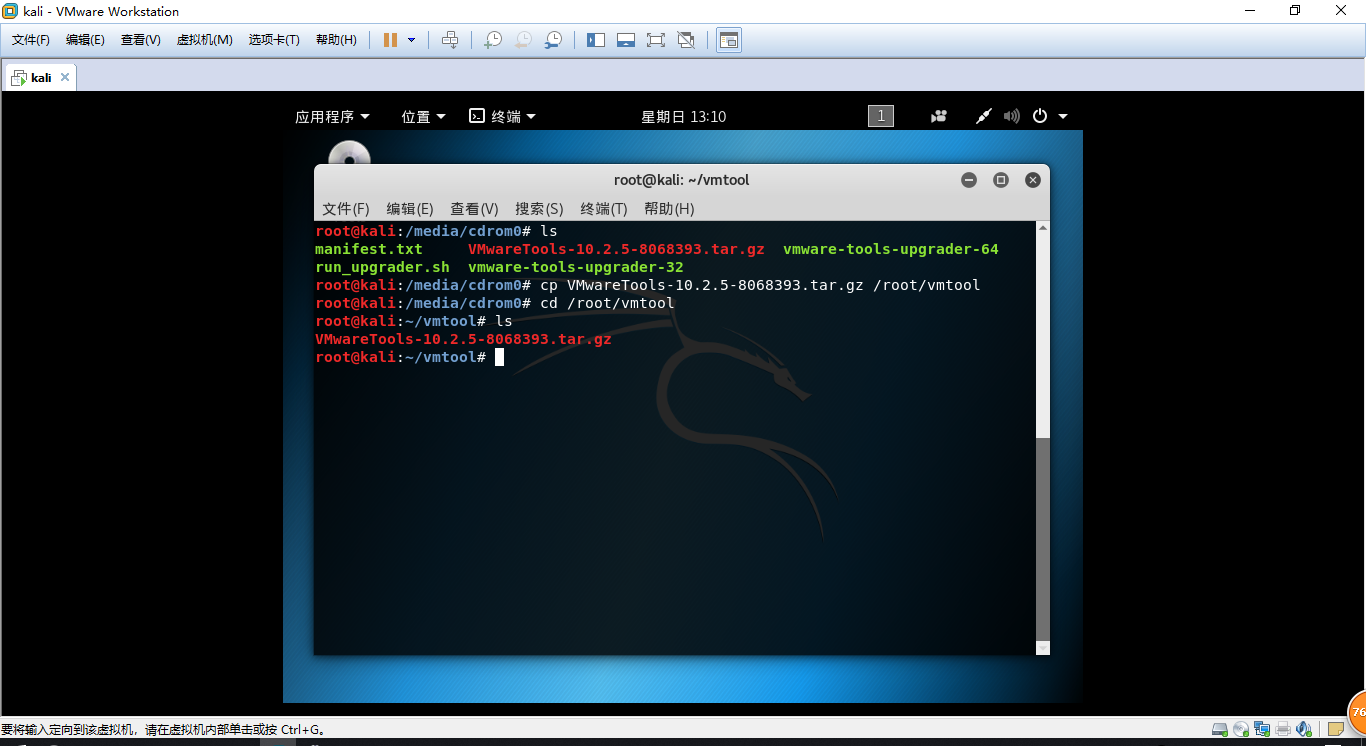This screenshot has height=746, width=1366.
Task: Open terminal 查看(V) menu
Action: pos(474,208)
